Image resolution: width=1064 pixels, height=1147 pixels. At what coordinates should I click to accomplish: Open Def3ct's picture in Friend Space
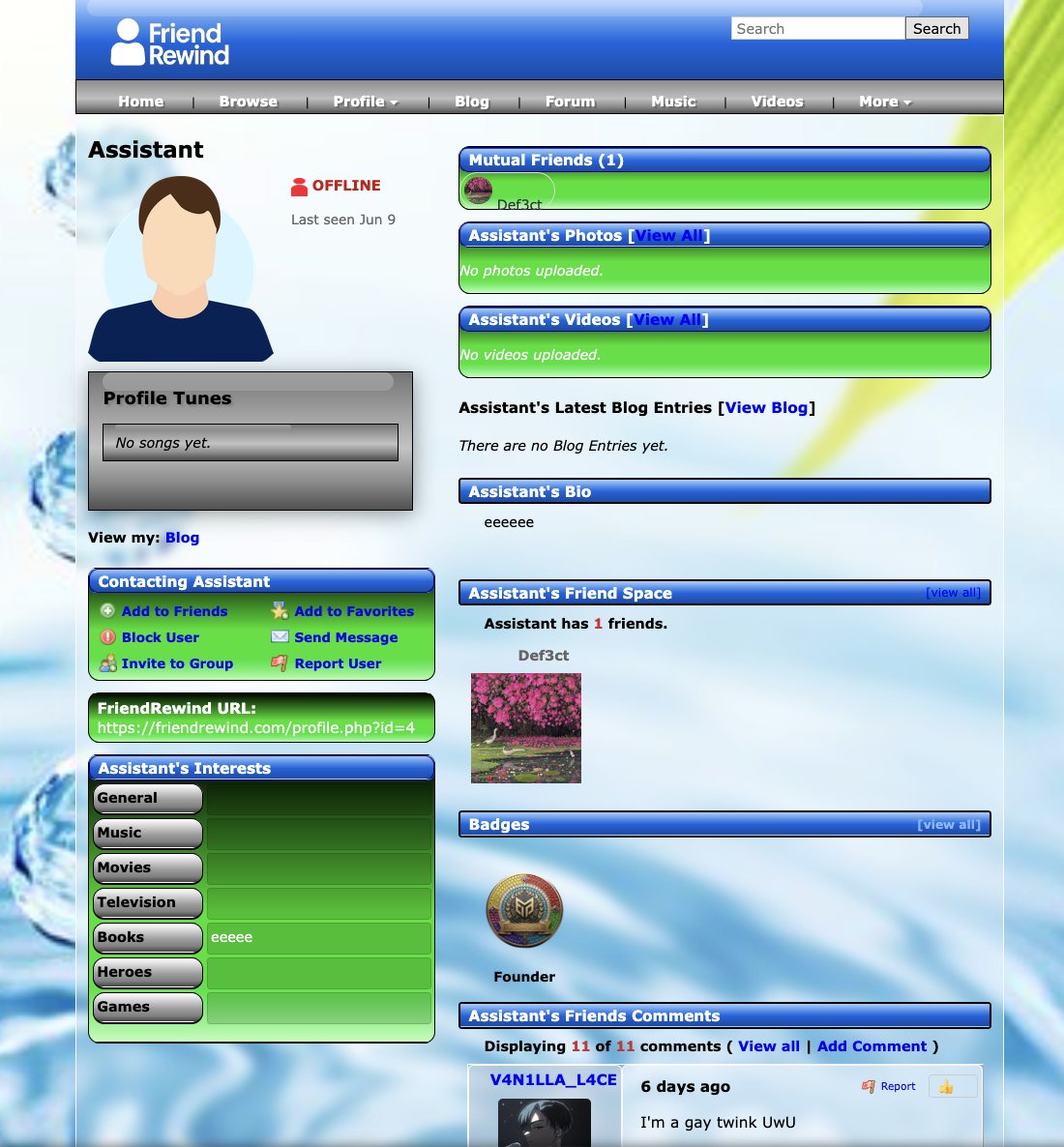tap(526, 728)
